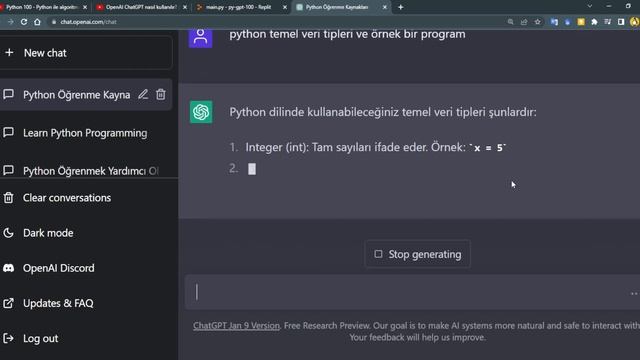Rename the Python Öğrenme Kayna chat with pencil icon
This screenshot has height=360, width=640.
click(x=143, y=94)
